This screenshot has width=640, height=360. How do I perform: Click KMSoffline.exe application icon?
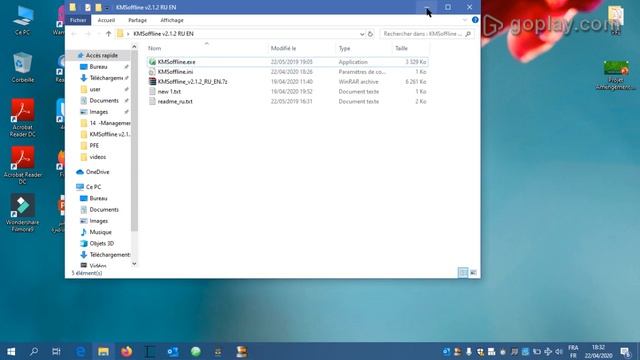click(152, 62)
